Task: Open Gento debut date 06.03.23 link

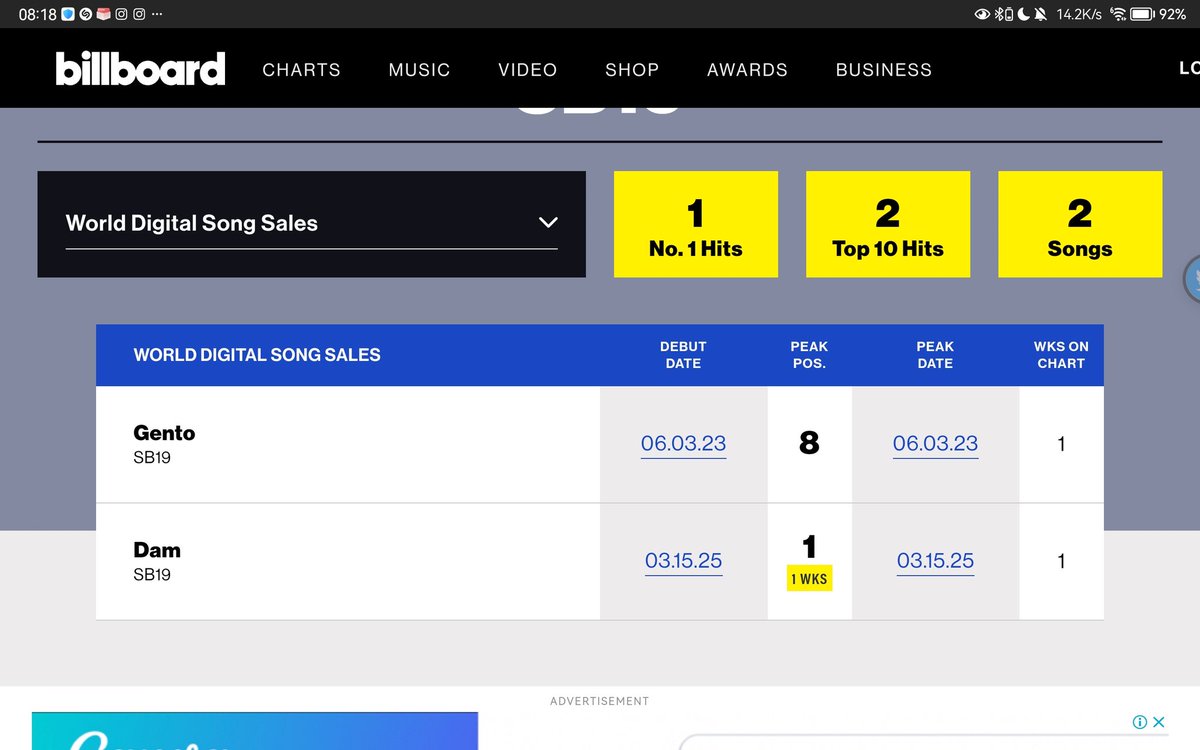Action: point(683,444)
